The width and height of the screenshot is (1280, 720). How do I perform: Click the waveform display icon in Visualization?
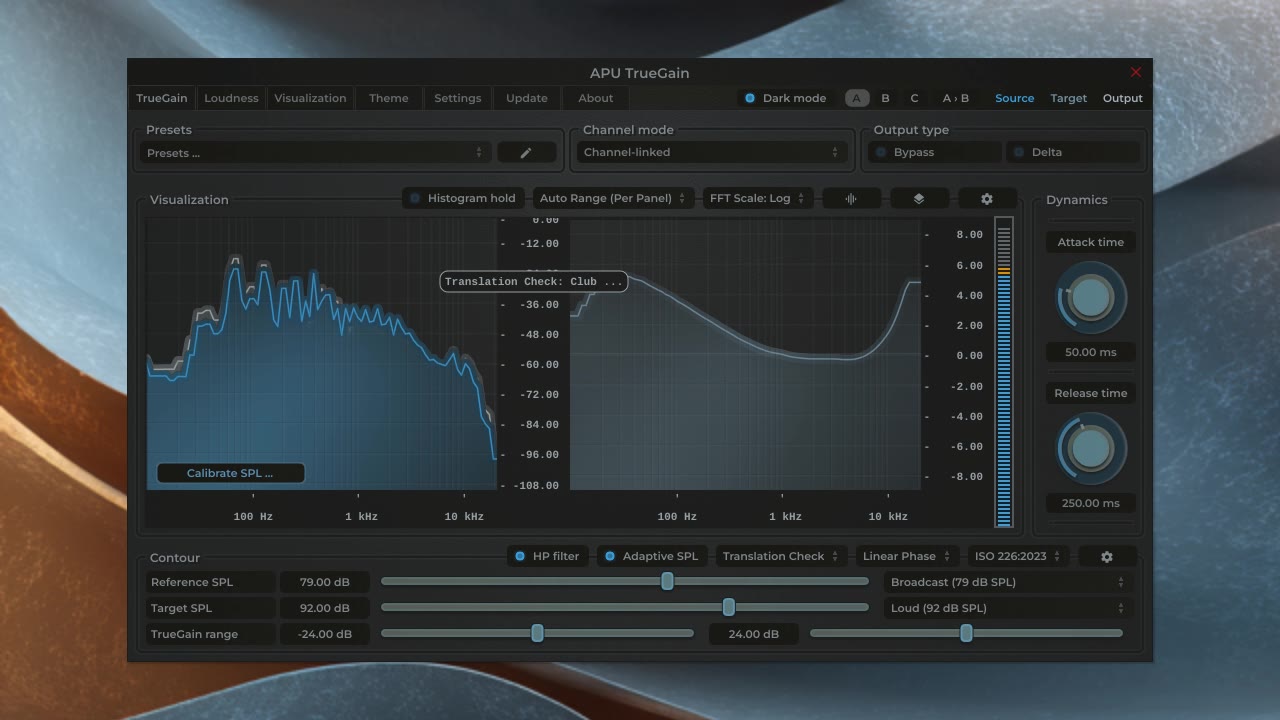point(851,199)
